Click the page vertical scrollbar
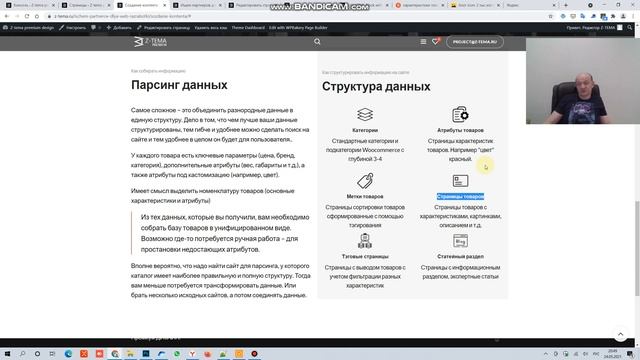This screenshot has width=640, height=360. pos(637,249)
